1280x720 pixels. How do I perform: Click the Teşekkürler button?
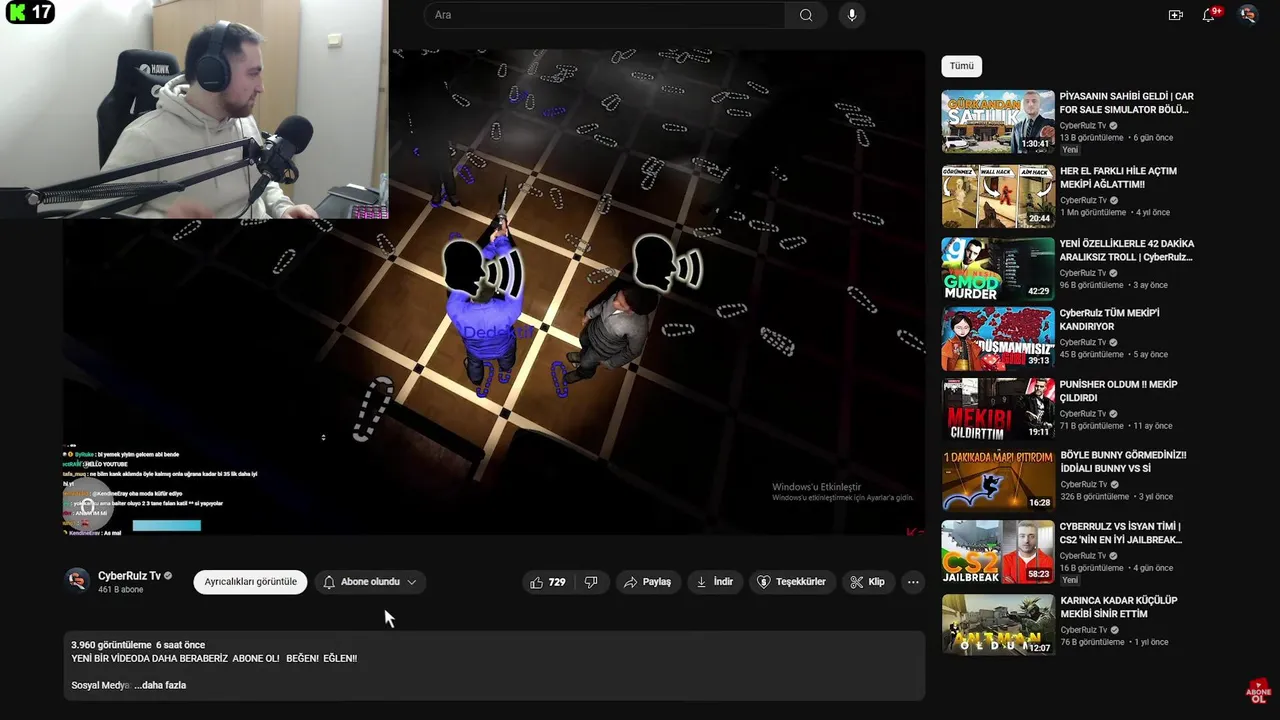click(x=791, y=582)
